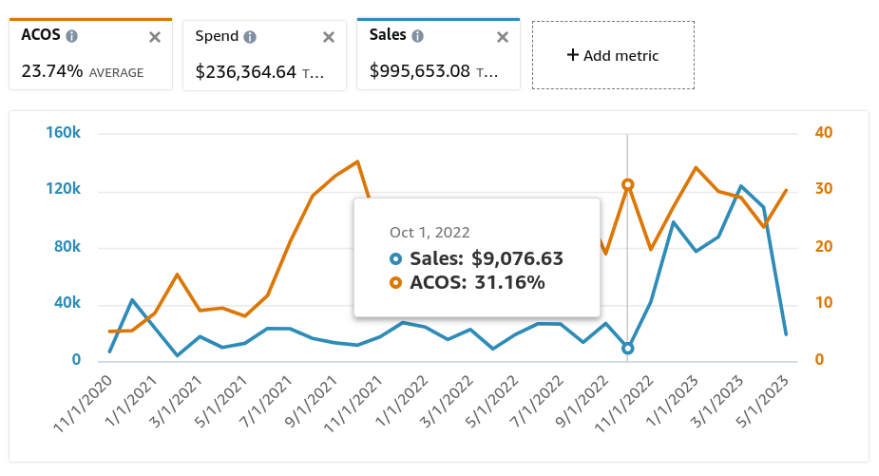This screenshot has width=879, height=476.
Task: Click the 40 label on ACOS axis
Action: [x=824, y=133]
